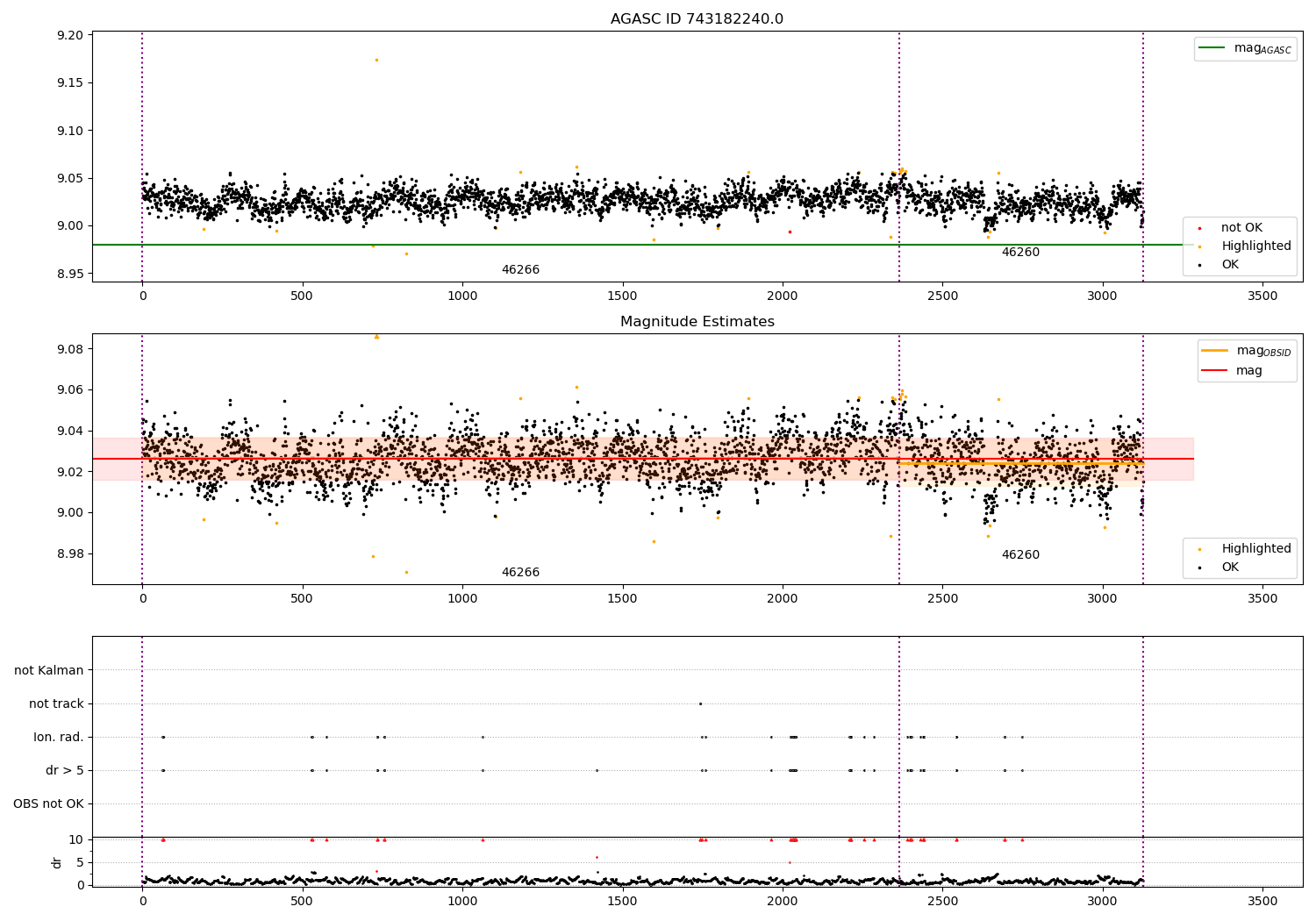Click the "9.15" y-tick label
1316x921 pixels.
pos(71,83)
